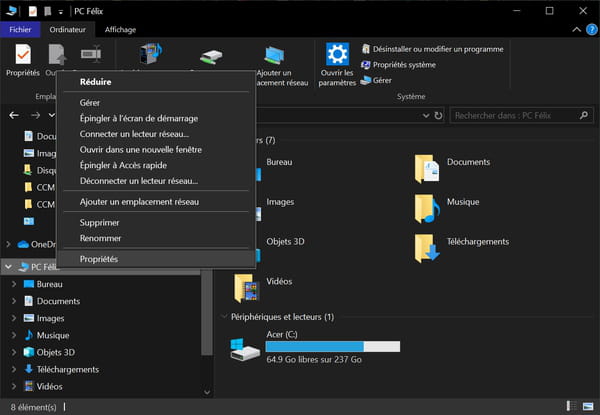
Task: Switch to details view icon in status bar
Action: click(571, 406)
